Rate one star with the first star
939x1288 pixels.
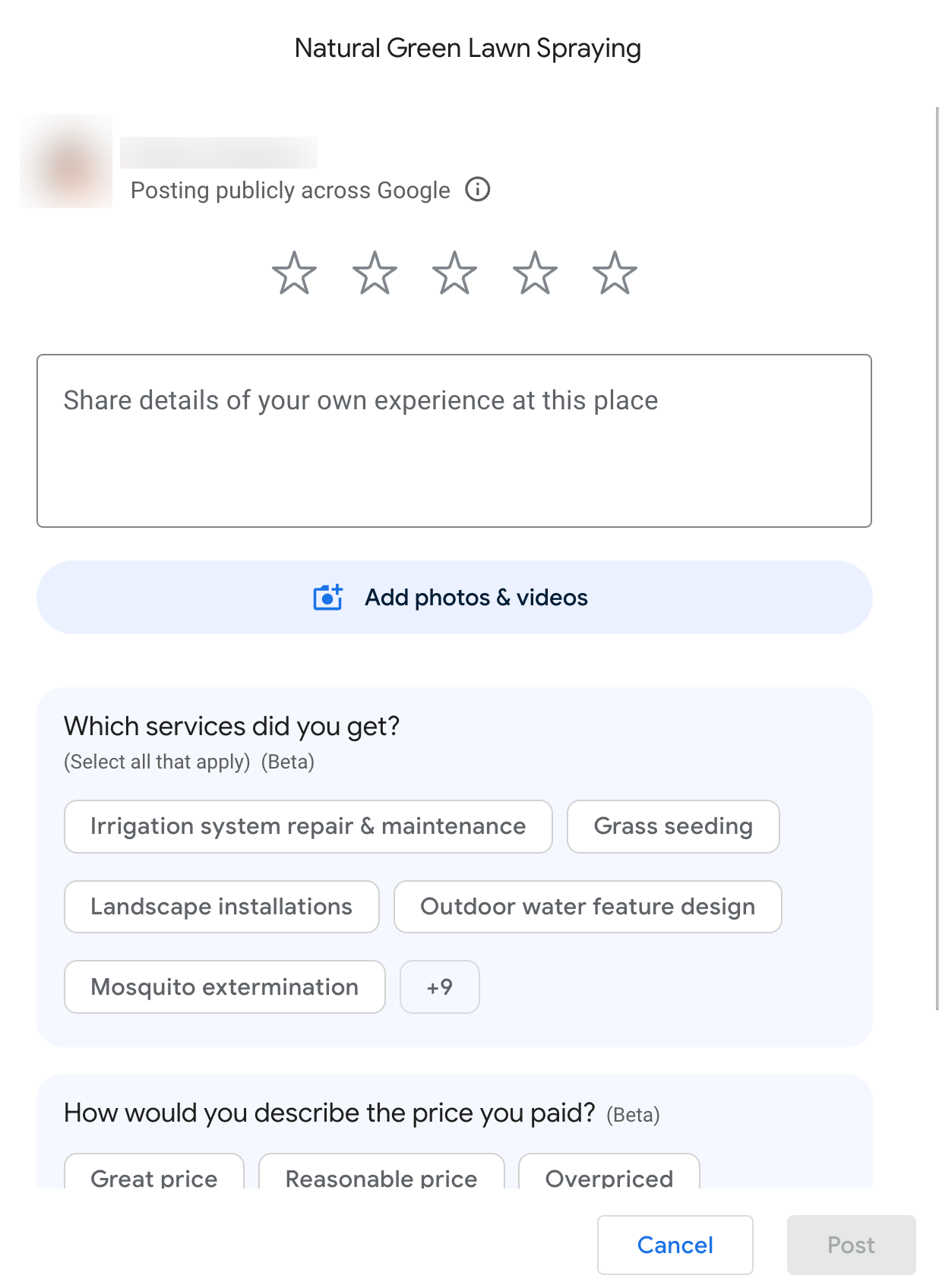pos(294,273)
